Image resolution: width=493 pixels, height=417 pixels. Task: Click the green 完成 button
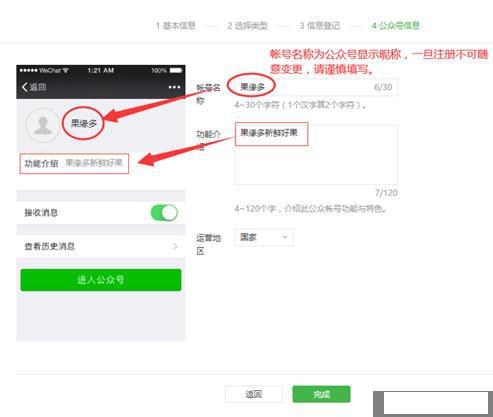pyautogui.click(x=321, y=394)
